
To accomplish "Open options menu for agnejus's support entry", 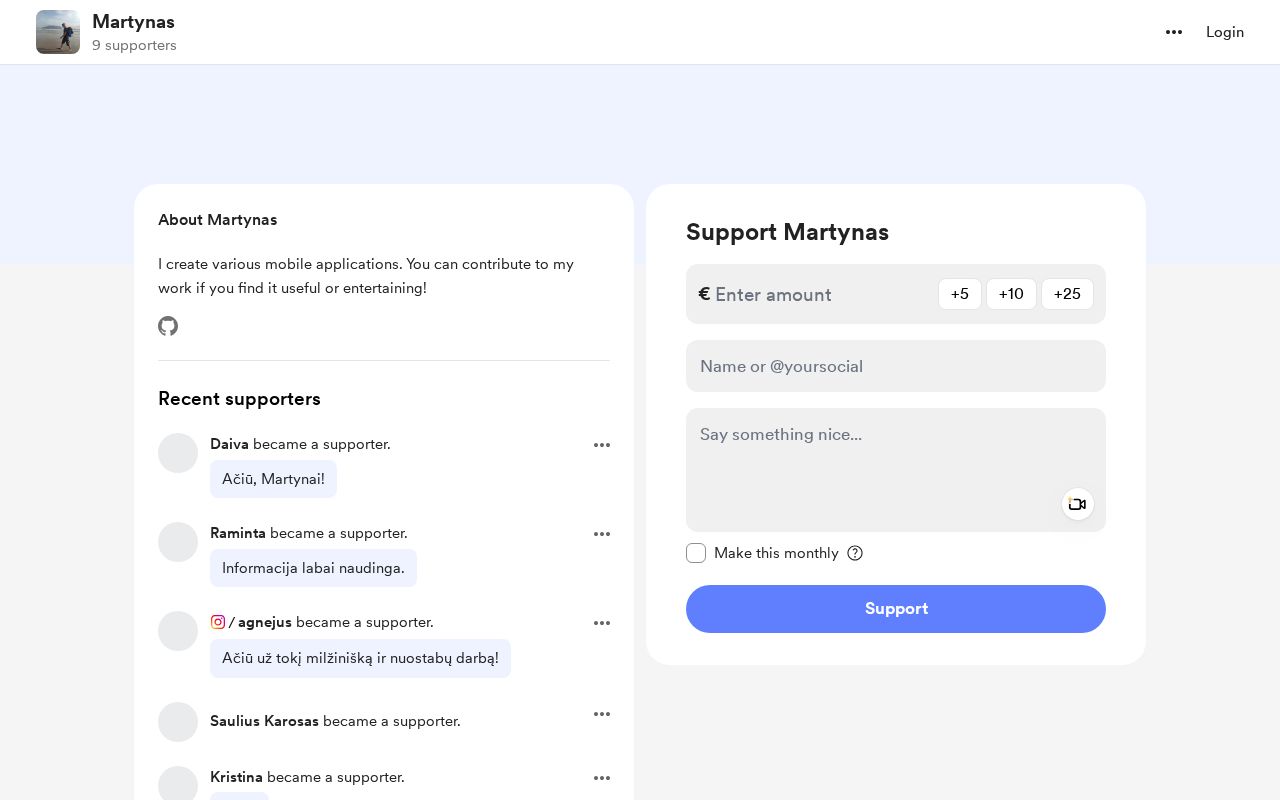I will (x=602, y=623).
